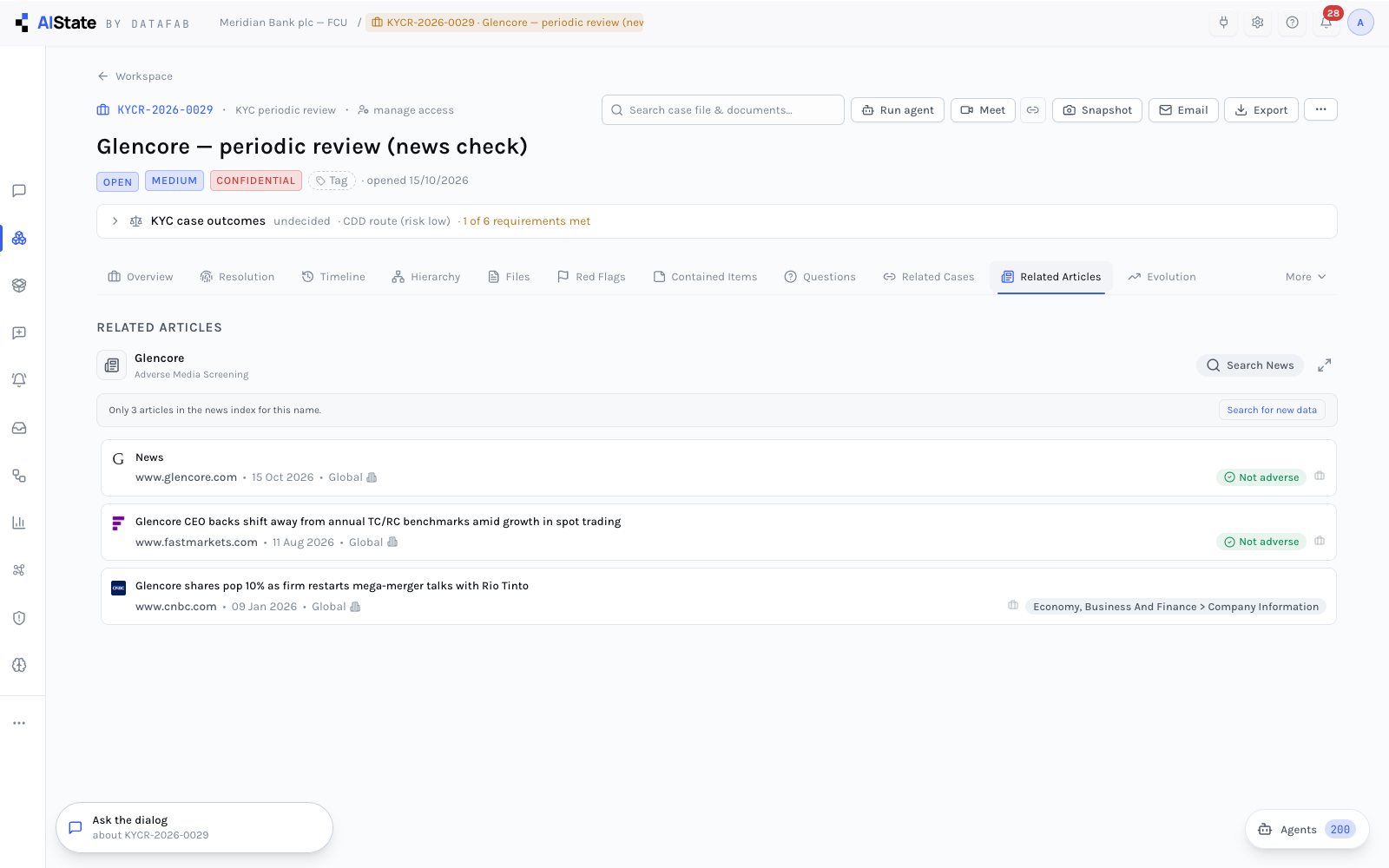This screenshot has width=1389, height=868.
Task: Open the Agents 200 panel
Action: coord(1307,829)
